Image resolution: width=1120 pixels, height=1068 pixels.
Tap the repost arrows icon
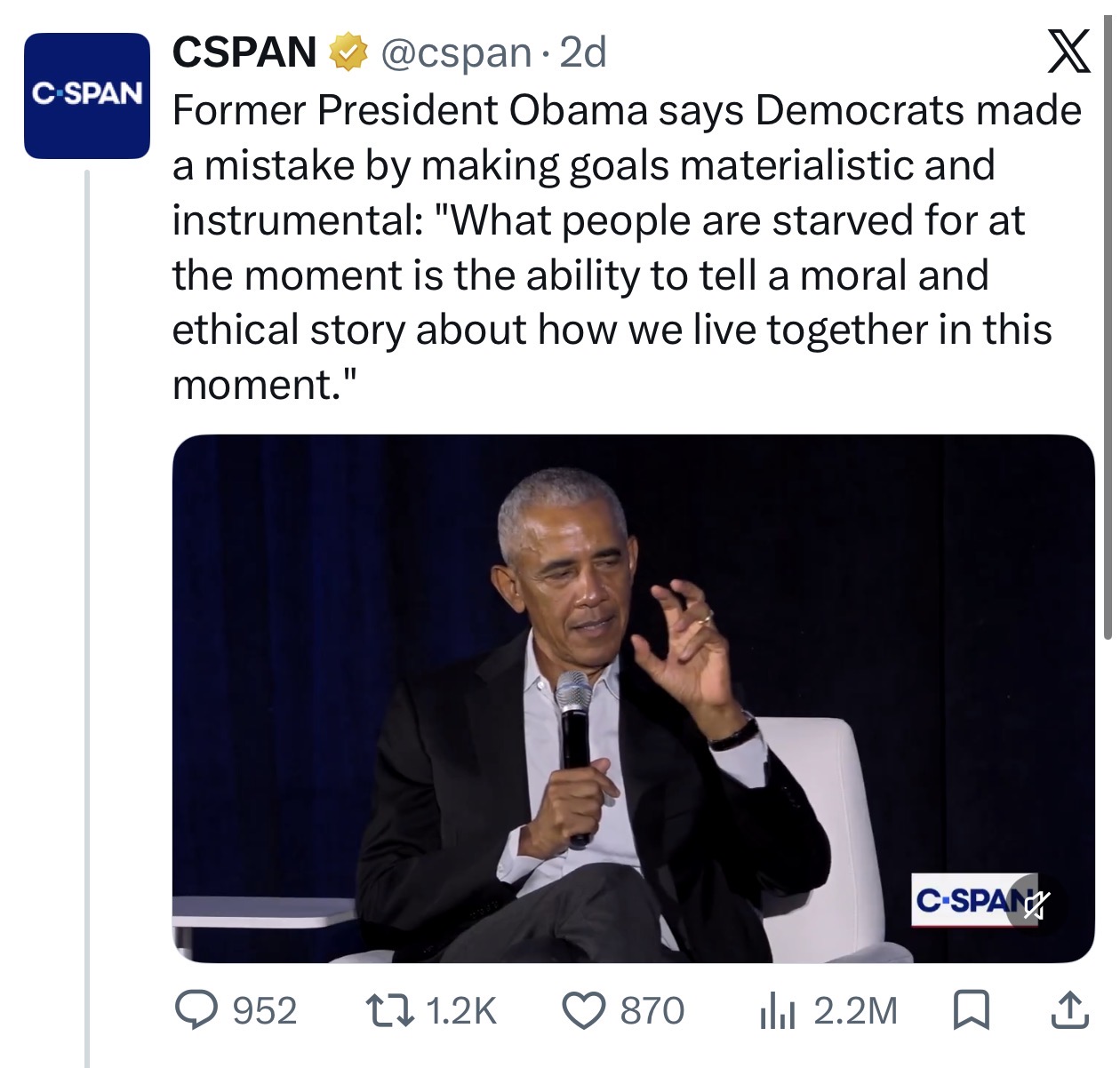pos(390,1010)
